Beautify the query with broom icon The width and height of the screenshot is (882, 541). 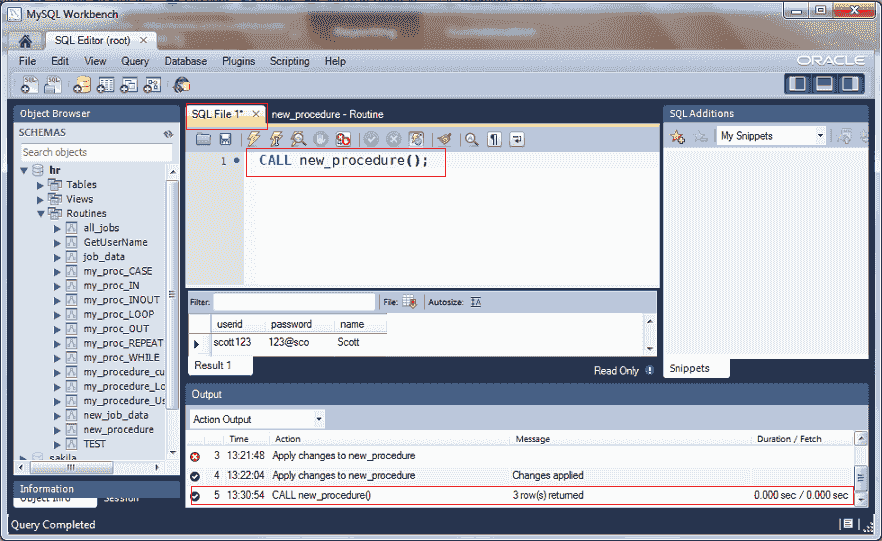(x=444, y=139)
